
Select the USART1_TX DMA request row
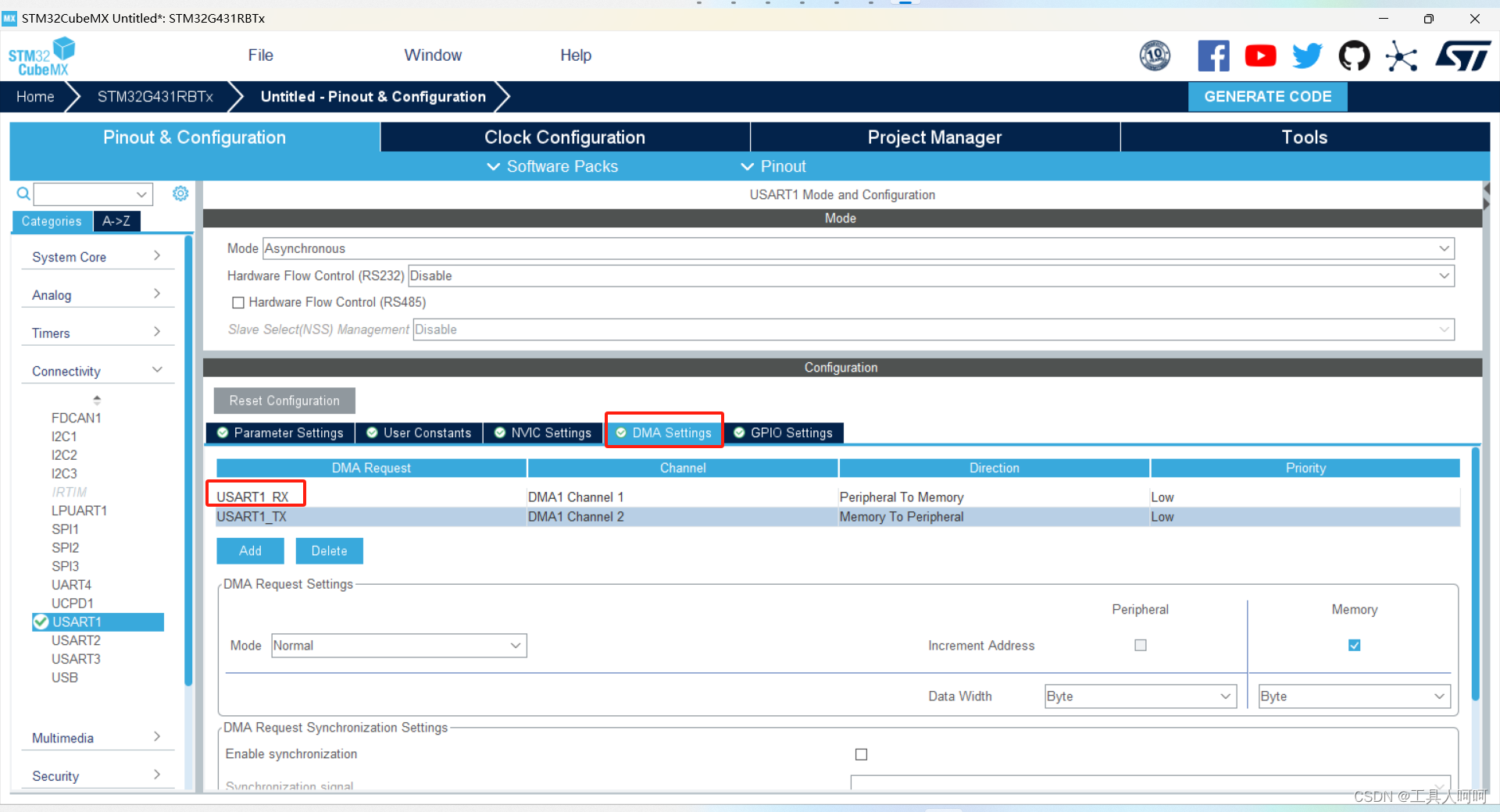[837, 517]
